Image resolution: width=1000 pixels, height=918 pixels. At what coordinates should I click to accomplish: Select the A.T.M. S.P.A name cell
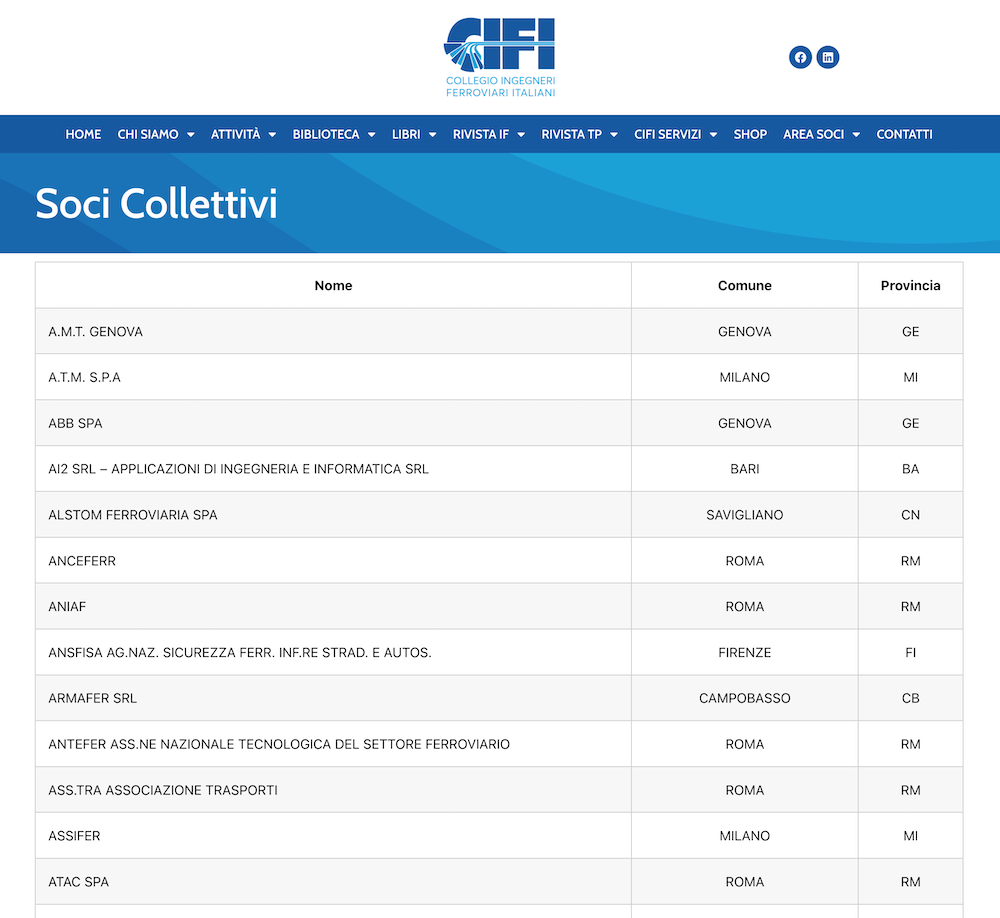334,378
